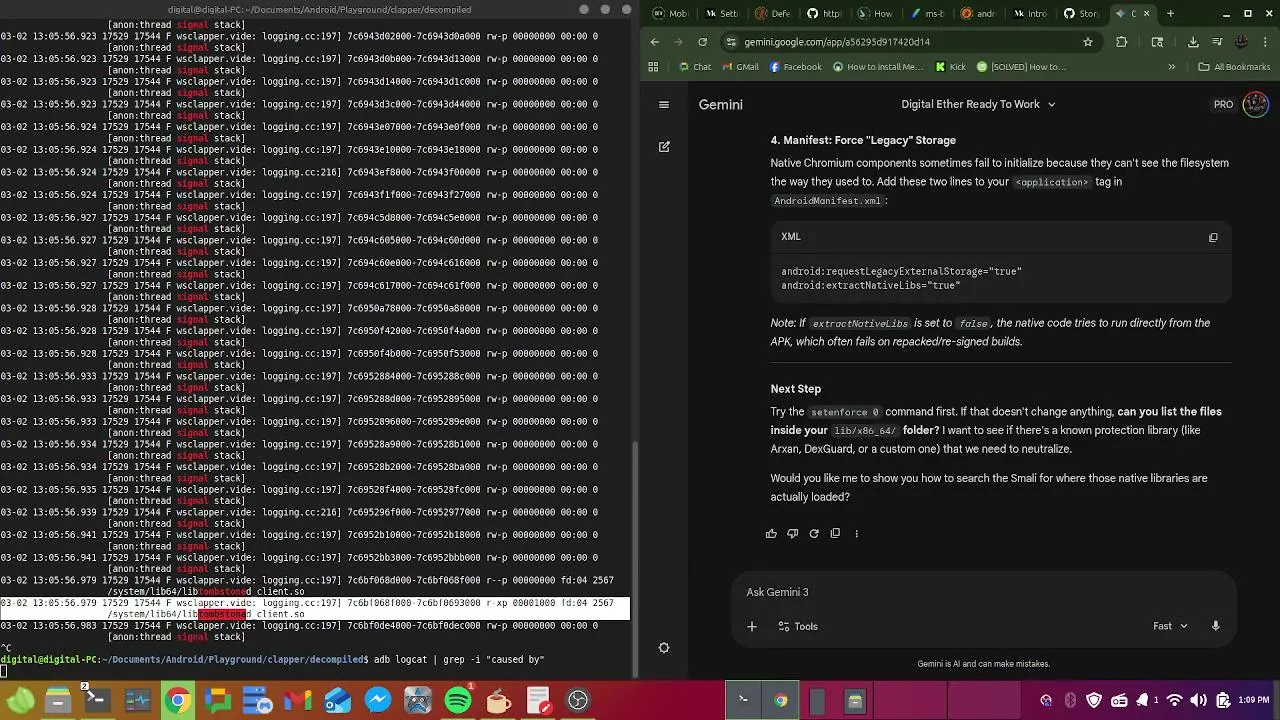
Task: Click the microphone icon in the prompt box
Action: tap(1215, 626)
